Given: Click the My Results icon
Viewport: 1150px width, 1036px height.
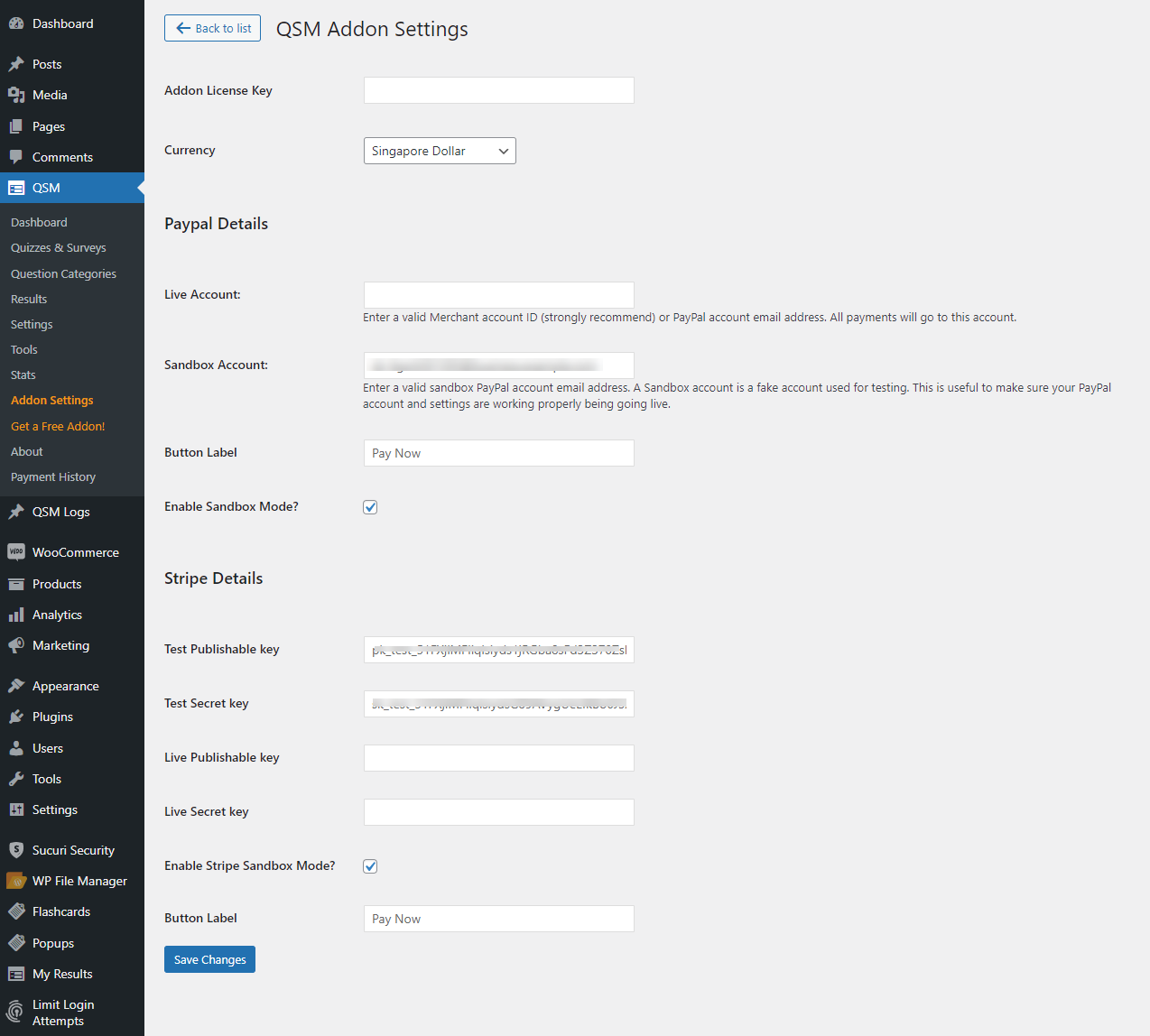Looking at the screenshot, I should pyautogui.click(x=16, y=974).
